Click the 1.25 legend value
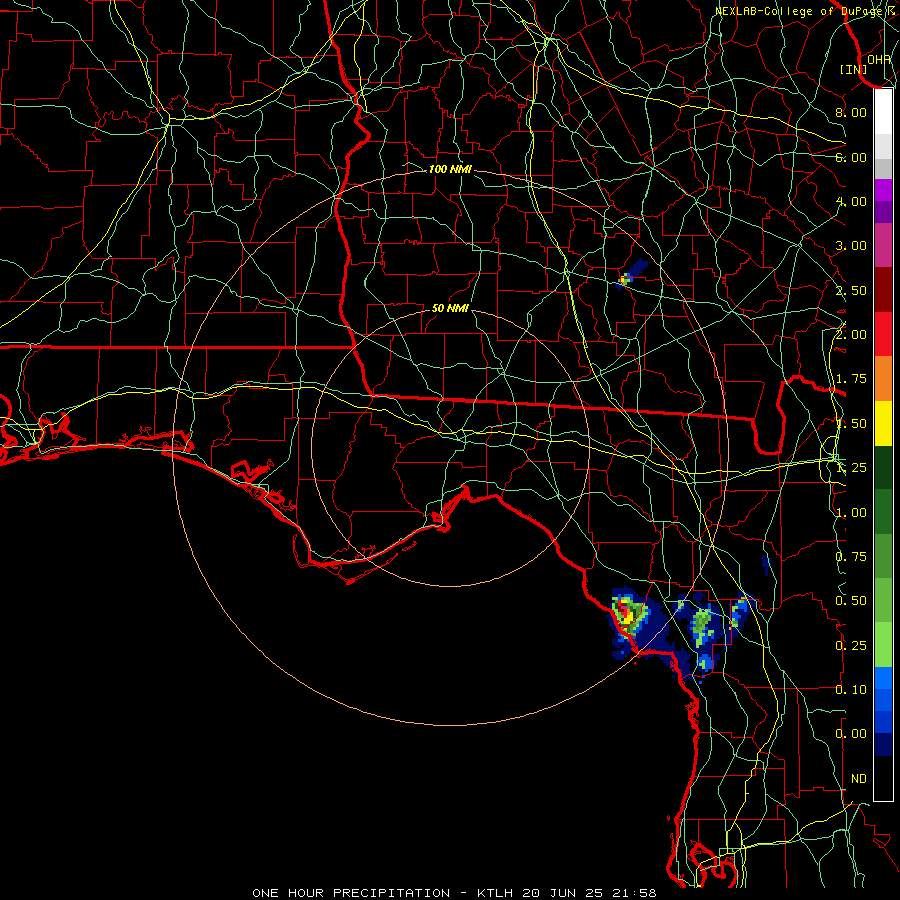Screen dimensions: 900x900 coord(851,468)
